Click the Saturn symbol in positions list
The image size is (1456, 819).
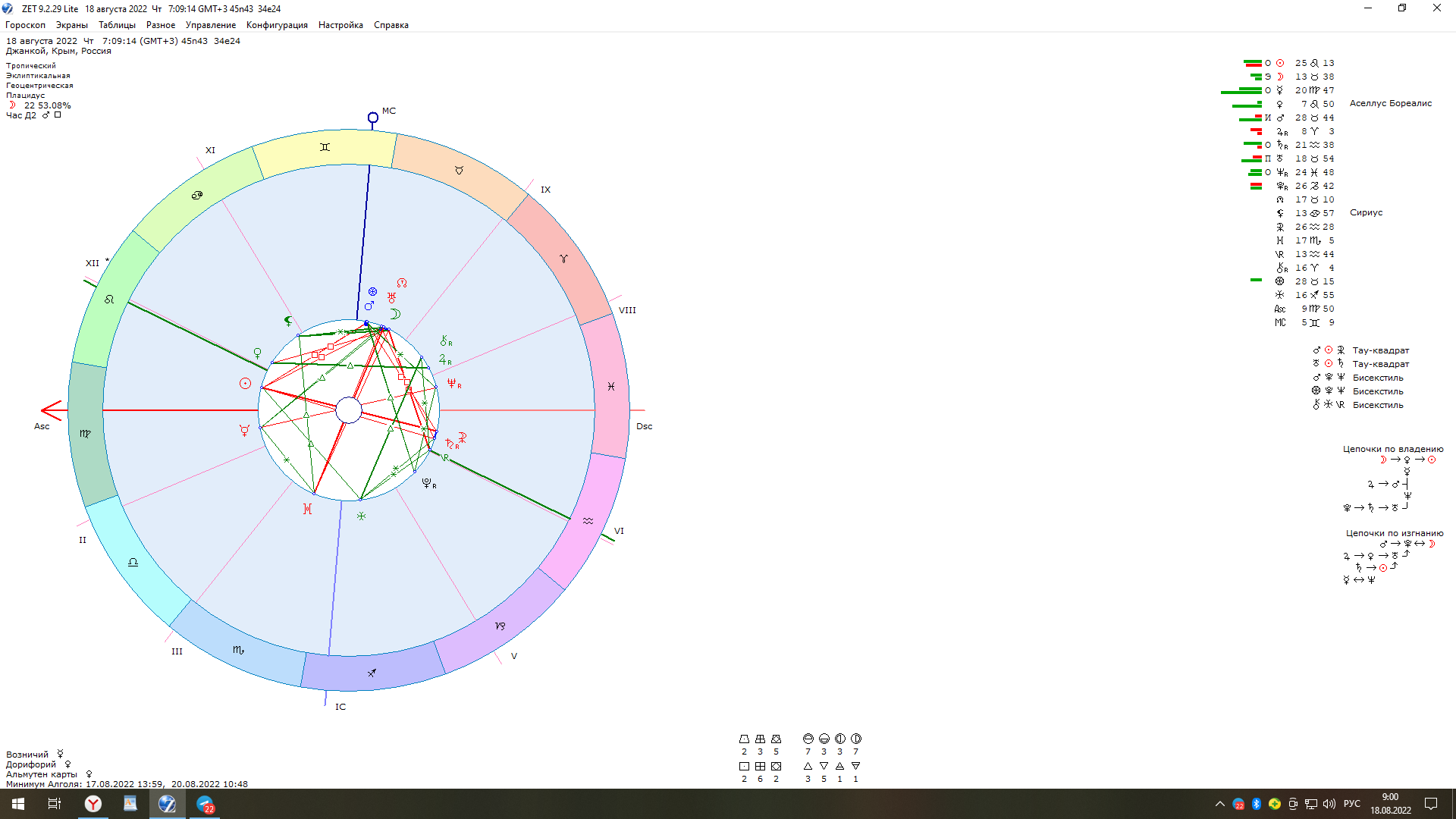pyautogui.click(x=1280, y=145)
